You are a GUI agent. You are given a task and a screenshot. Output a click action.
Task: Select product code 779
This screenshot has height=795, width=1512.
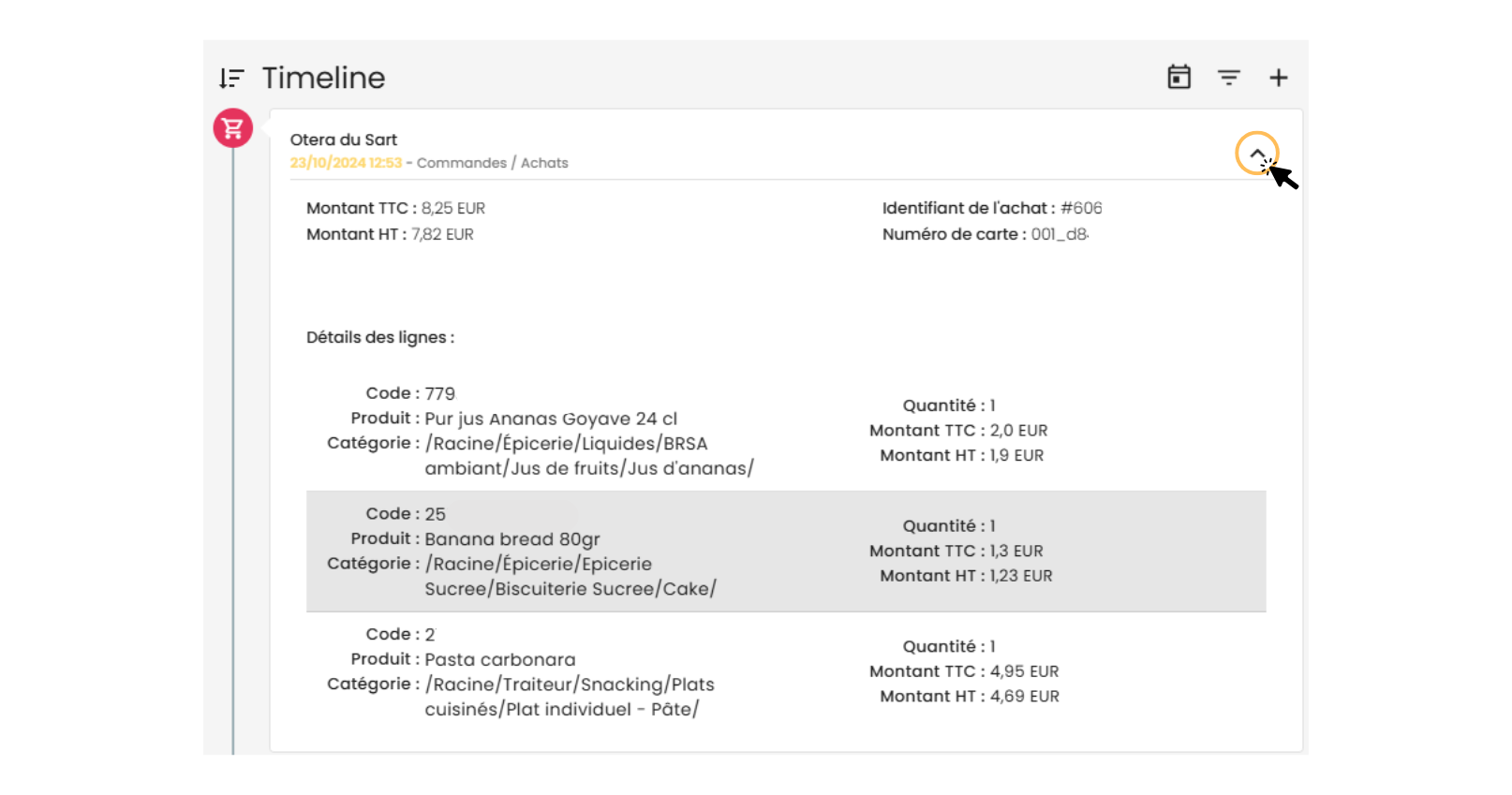pyautogui.click(x=440, y=393)
